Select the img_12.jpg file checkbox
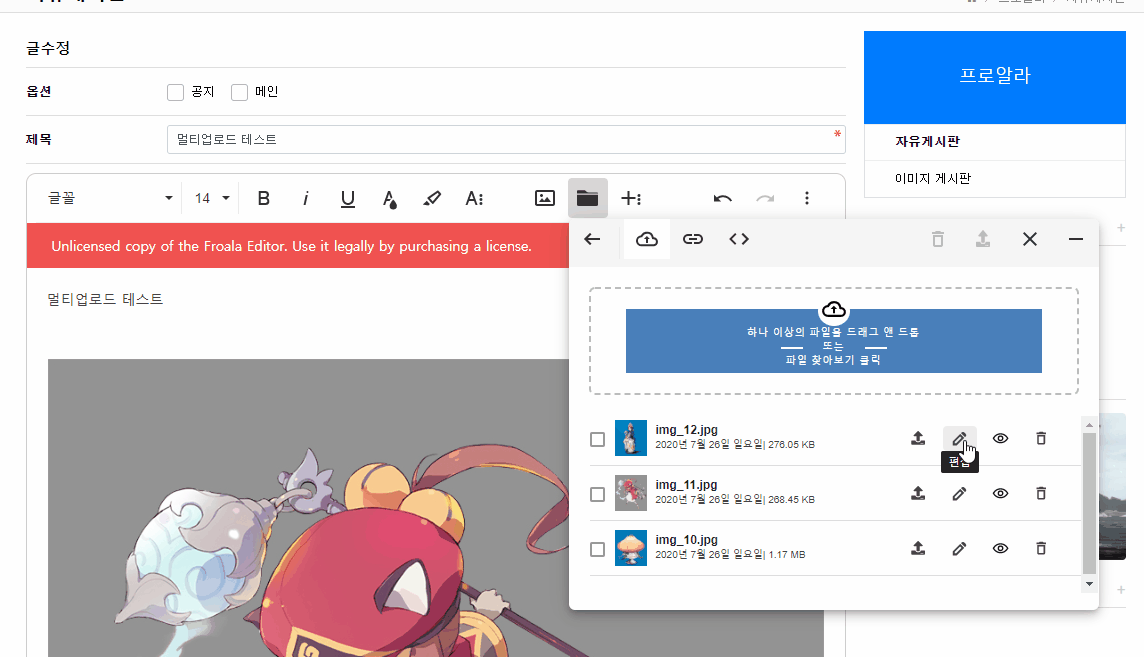The height and width of the screenshot is (657, 1144). tap(597, 439)
